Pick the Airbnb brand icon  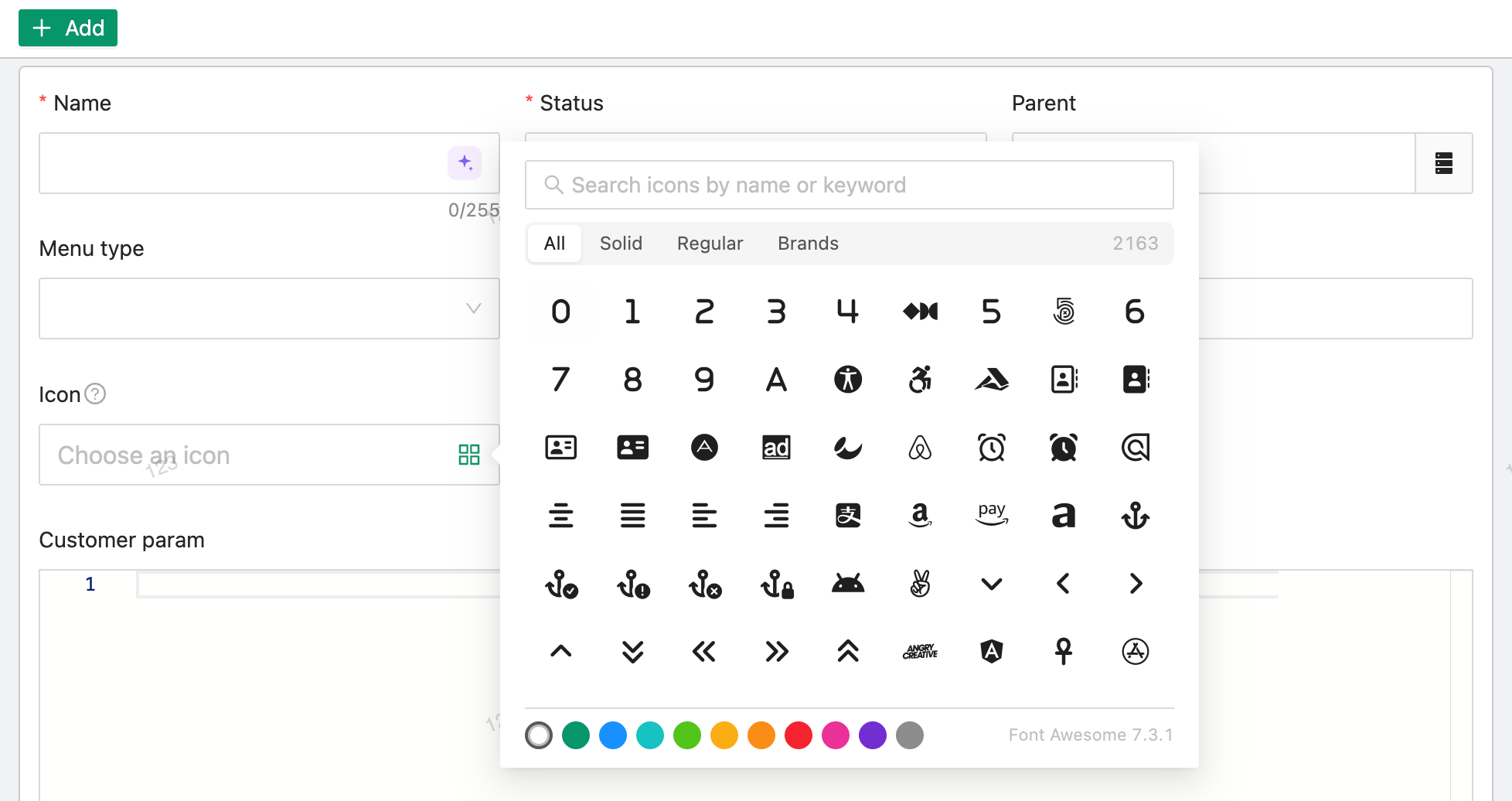[920, 448]
